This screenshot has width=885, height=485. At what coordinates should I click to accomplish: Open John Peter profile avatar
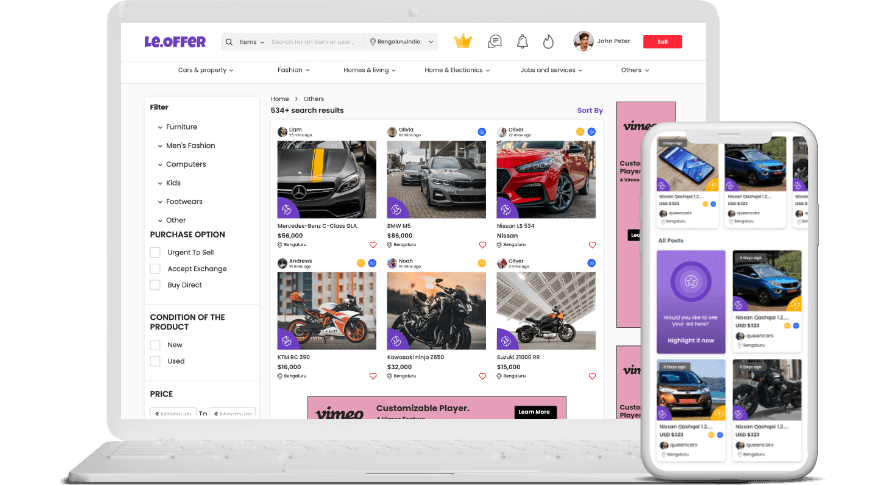click(584, 41)
